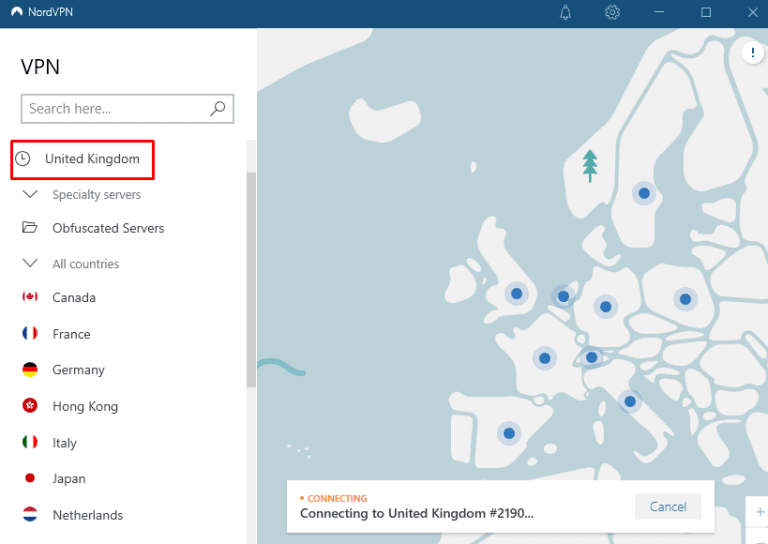Image resolution: width=768 pixels, height=544 pixels.
Task: Select France from the country list
Action: point(71,334)
